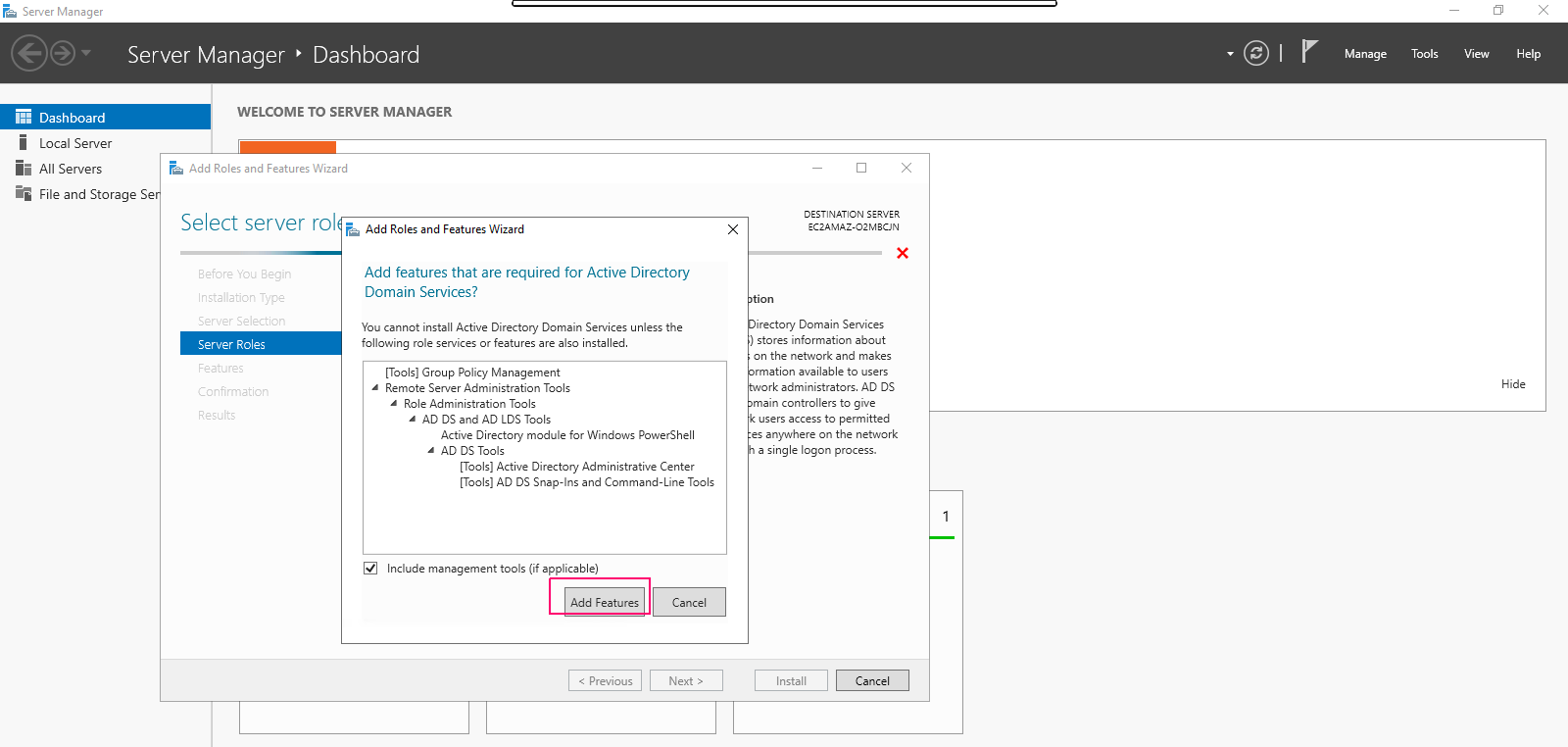This screenshot has width=1568, height=747.
Task: Collapse Role Administration Tools node
Action: pyautogui.click(x=394, y=404)
